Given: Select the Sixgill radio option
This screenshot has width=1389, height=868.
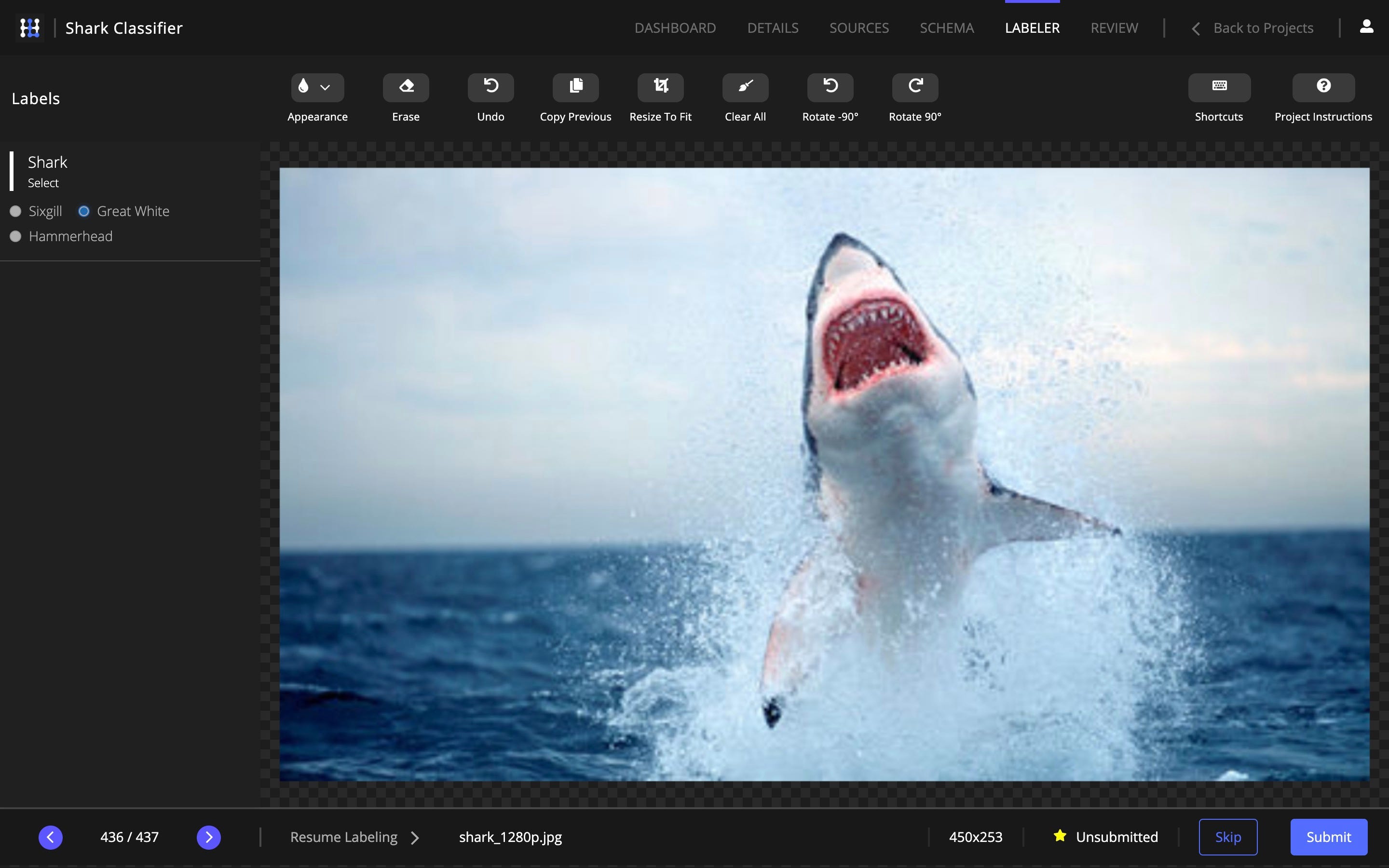Looking at the screenshot, I should point(15,211).
